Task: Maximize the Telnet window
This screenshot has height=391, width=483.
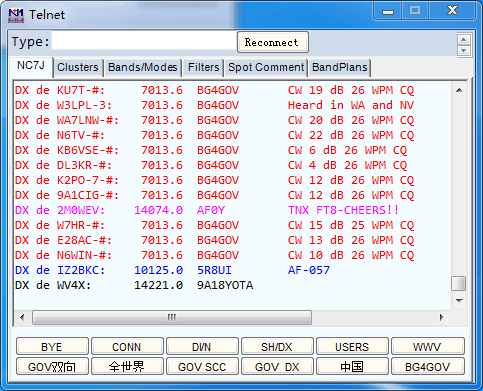Action: tap(415, 11)
